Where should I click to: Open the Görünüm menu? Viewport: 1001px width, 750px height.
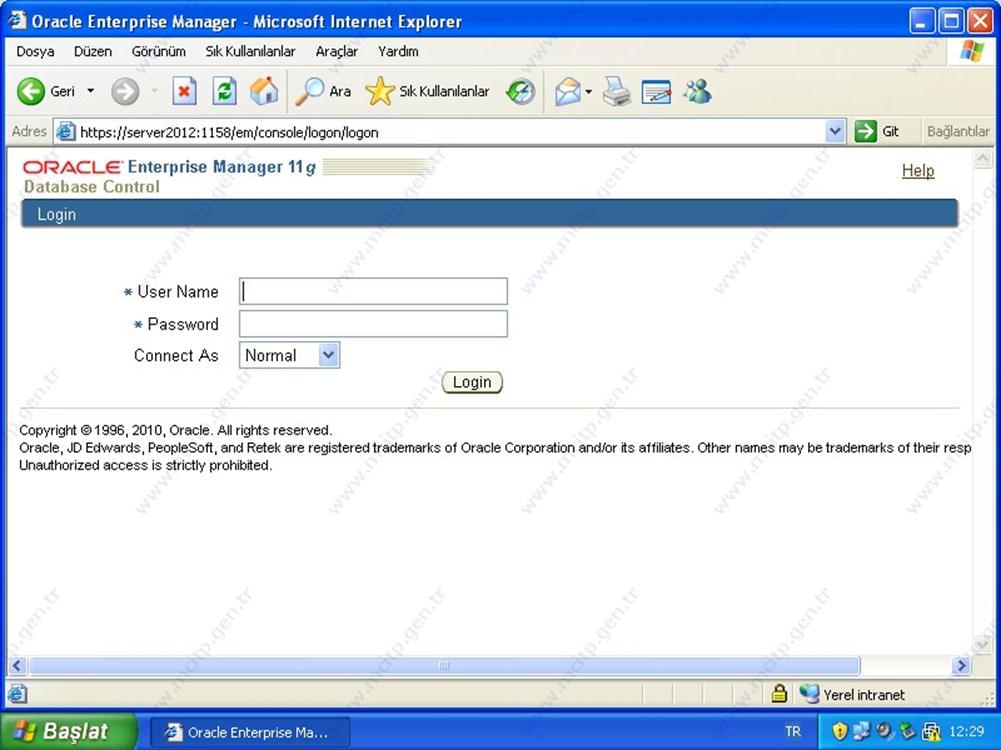click(158, 51)
